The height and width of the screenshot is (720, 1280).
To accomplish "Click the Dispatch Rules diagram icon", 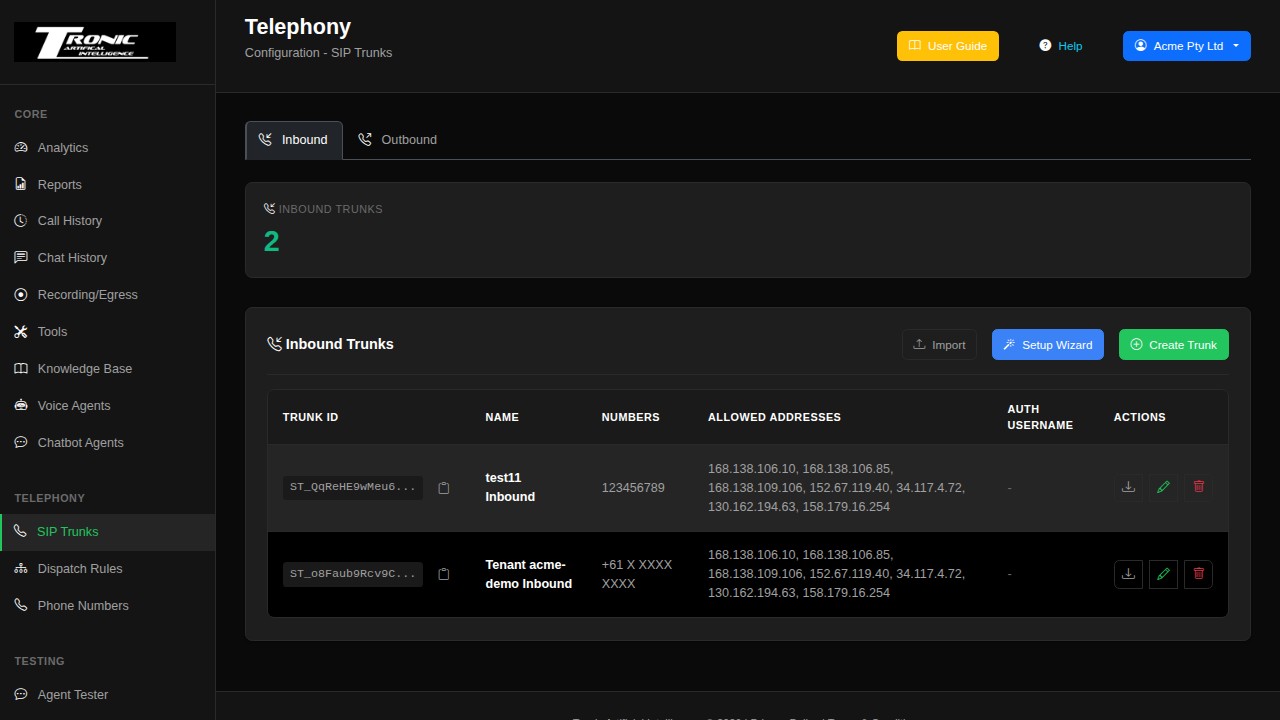I will point(21,569).
